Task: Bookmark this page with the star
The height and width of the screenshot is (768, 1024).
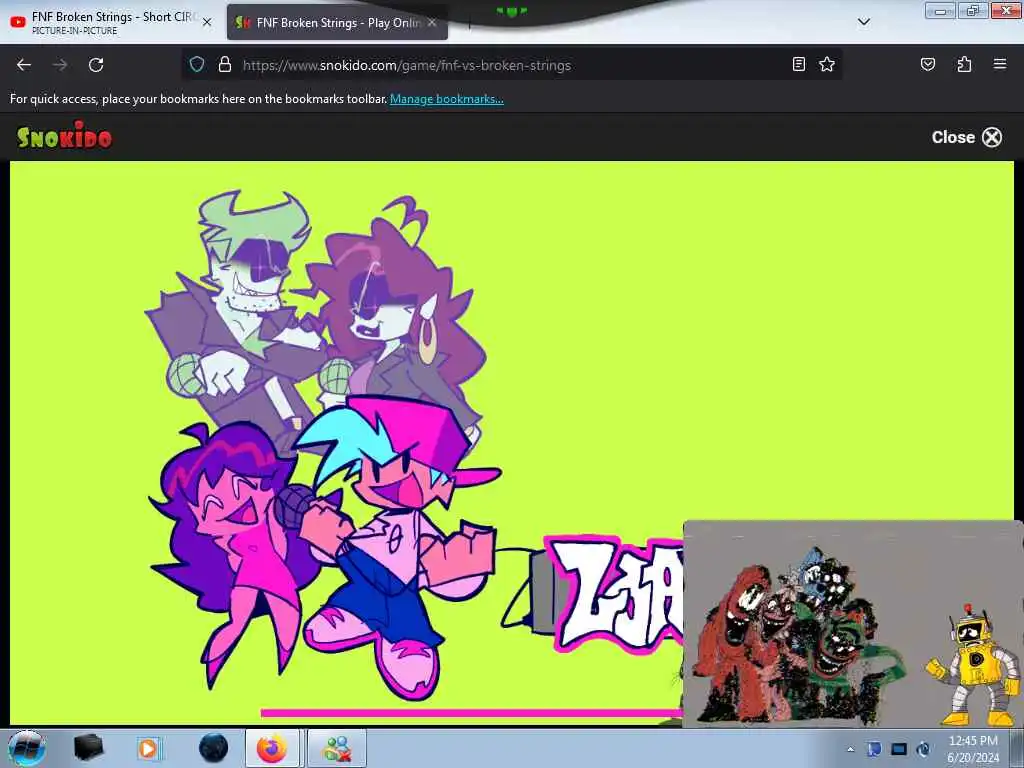Action: (827, 64)
